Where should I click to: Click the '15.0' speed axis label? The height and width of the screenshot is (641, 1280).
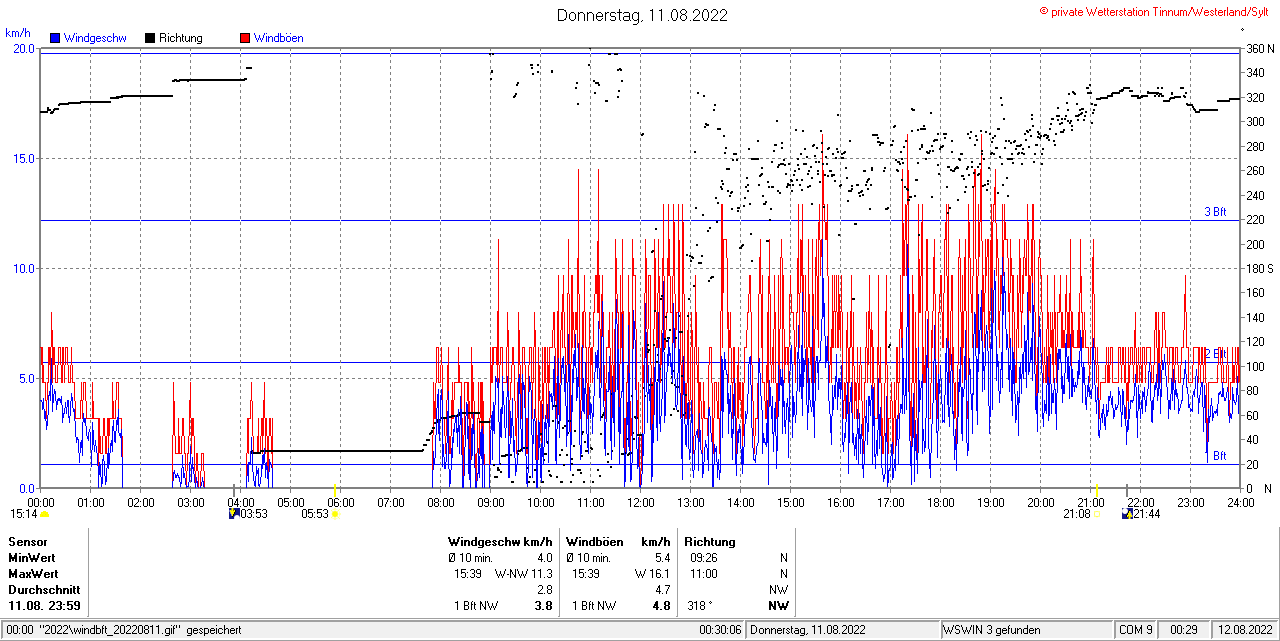[24, 159]
